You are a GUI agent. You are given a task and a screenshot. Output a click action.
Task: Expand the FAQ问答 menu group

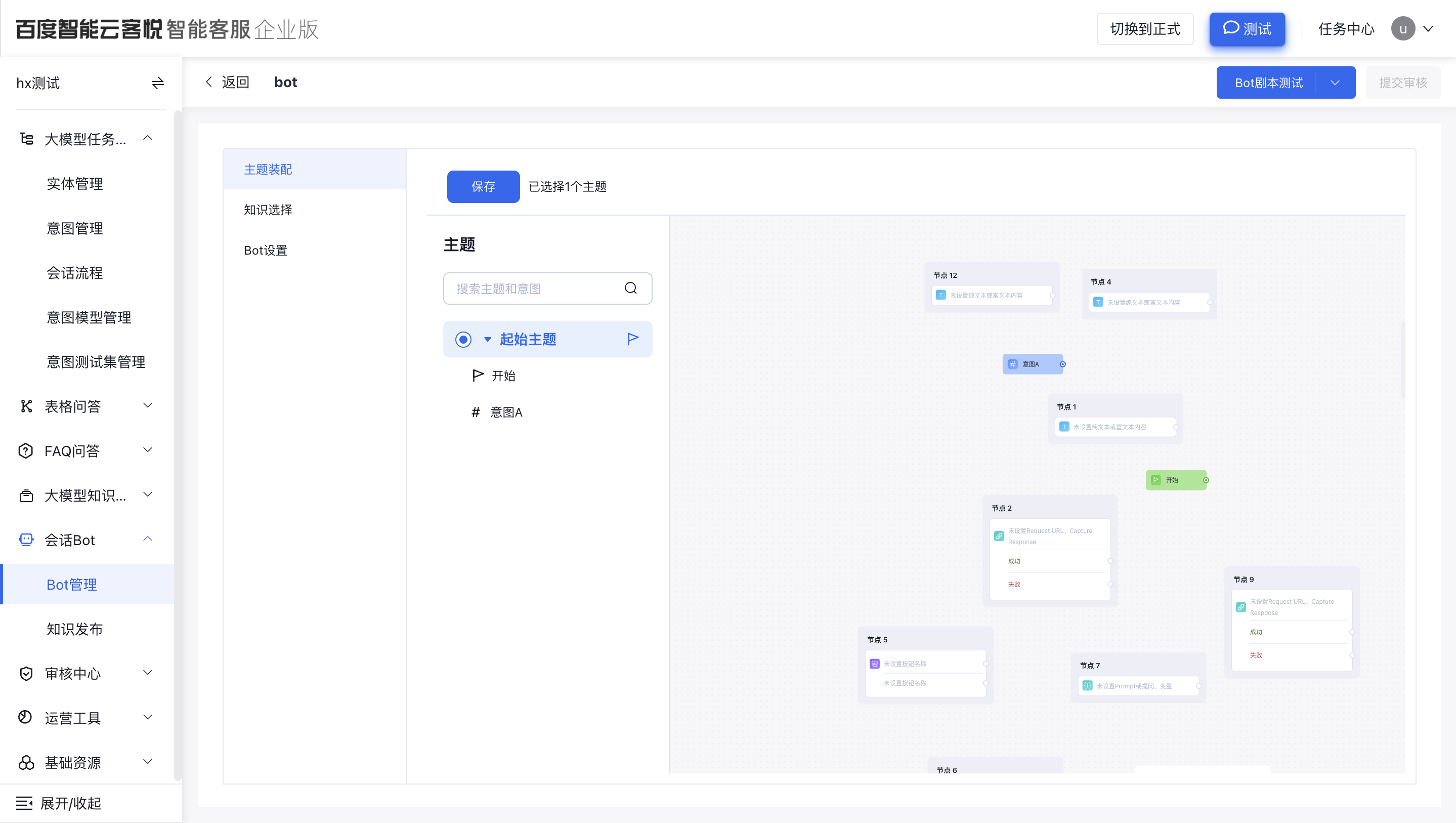[148, 450]
